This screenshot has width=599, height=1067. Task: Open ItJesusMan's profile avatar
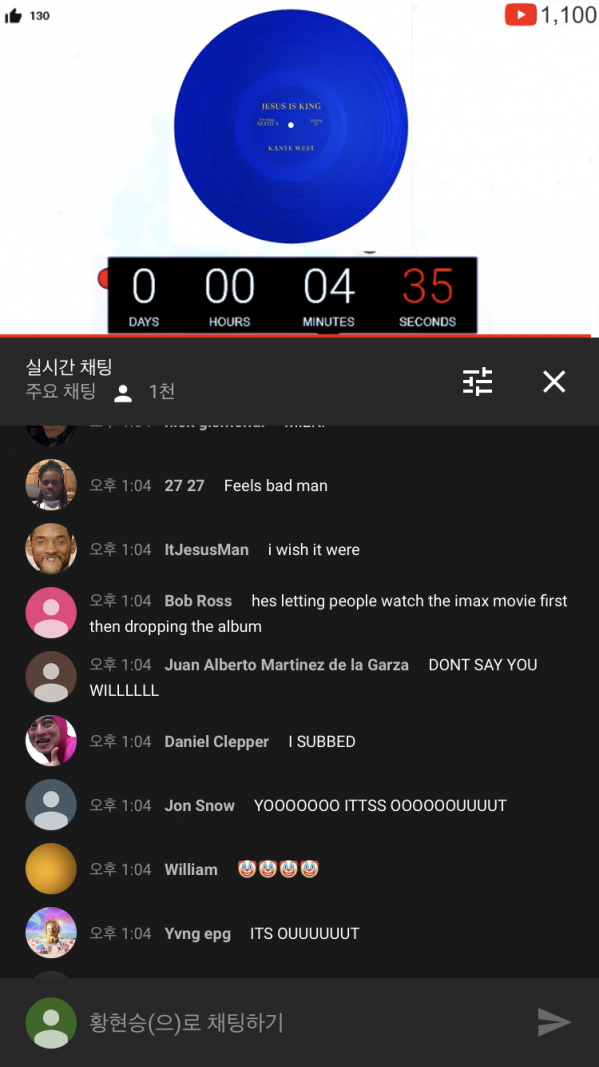(x=51, y=548)
